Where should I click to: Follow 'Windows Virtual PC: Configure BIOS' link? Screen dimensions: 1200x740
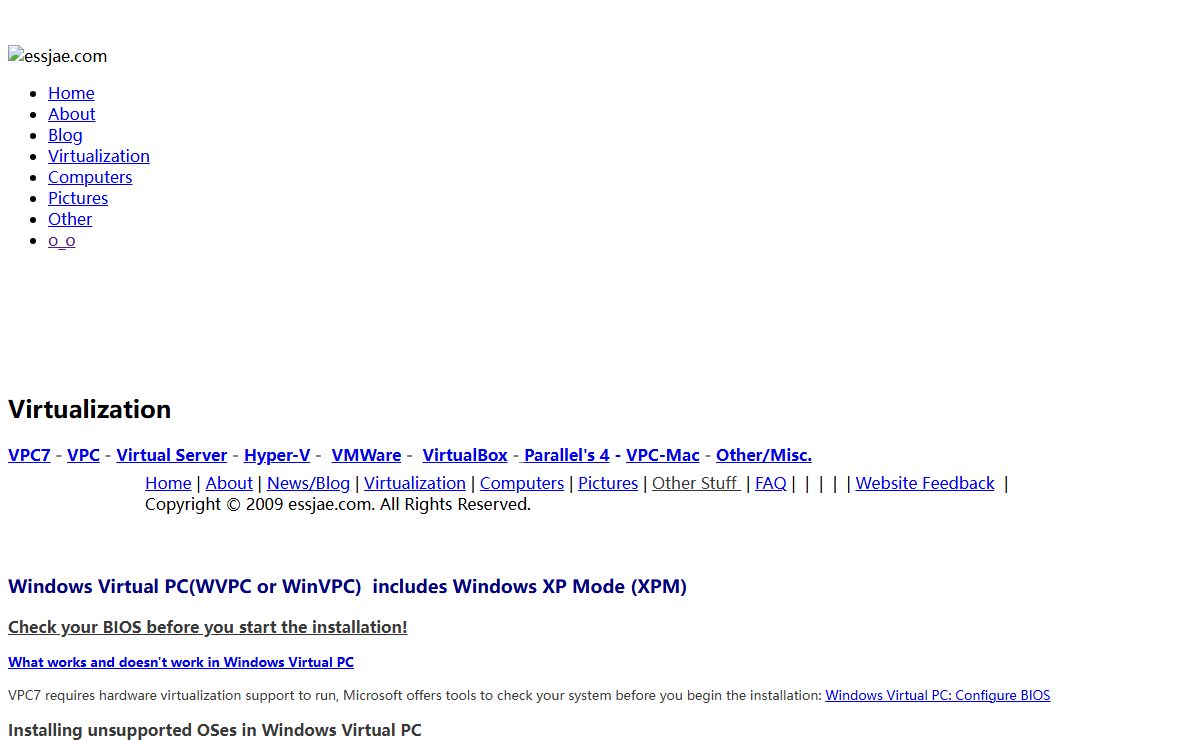click(937, 695)
